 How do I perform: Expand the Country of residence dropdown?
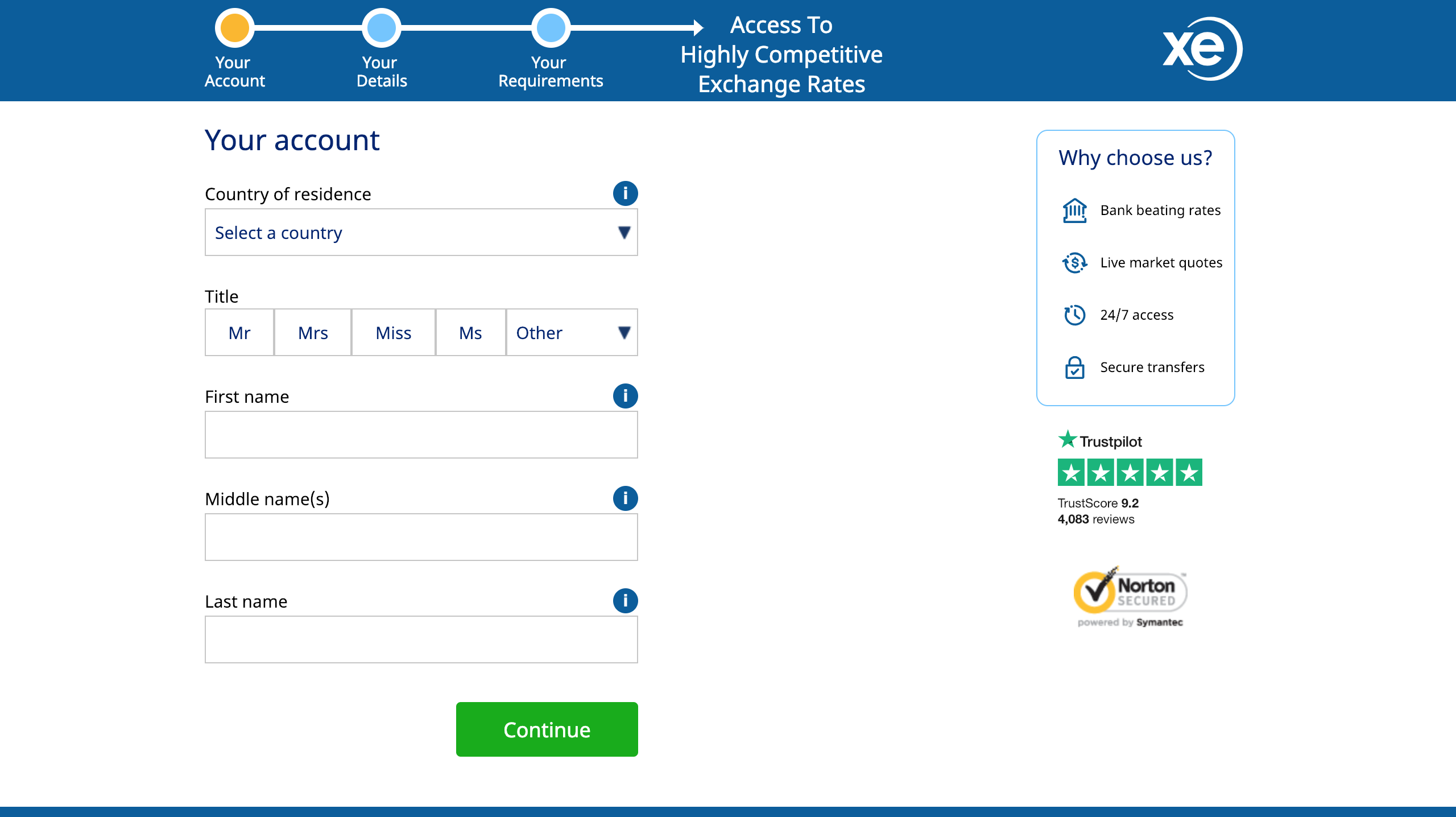421,232
